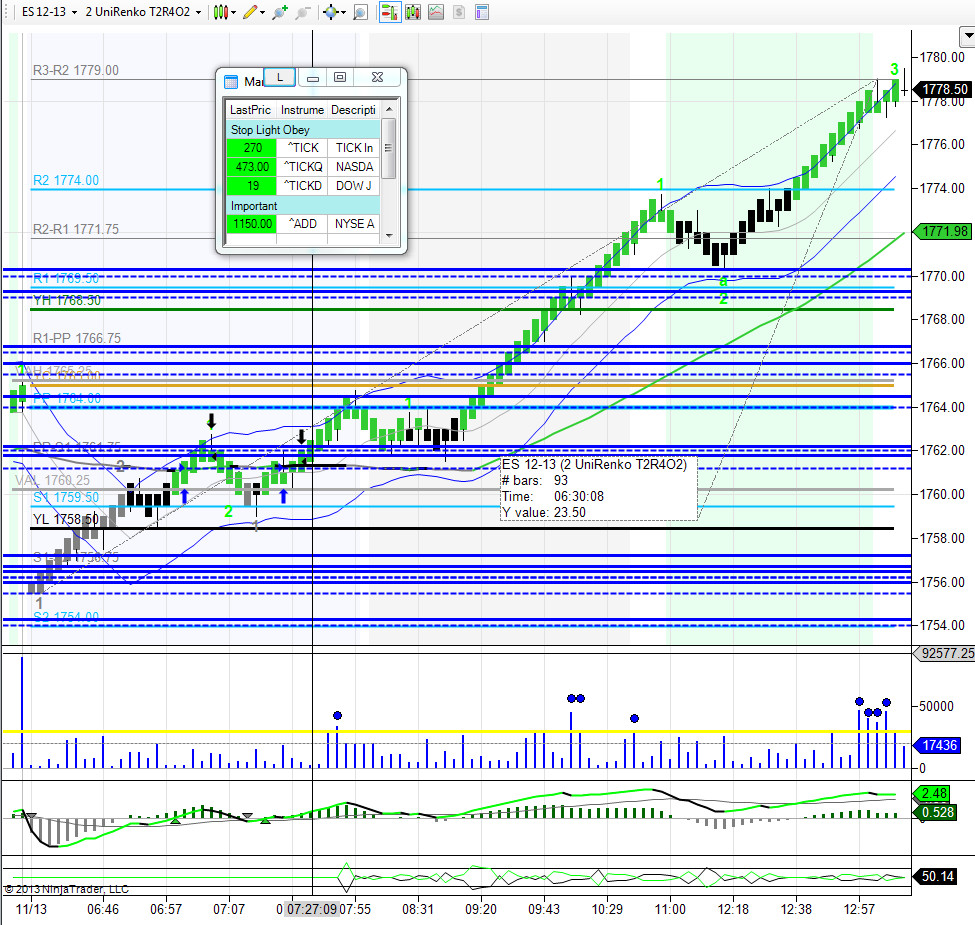Expand the cursor type dropdown arrow
975x925 pixels.
click(343, 12)
